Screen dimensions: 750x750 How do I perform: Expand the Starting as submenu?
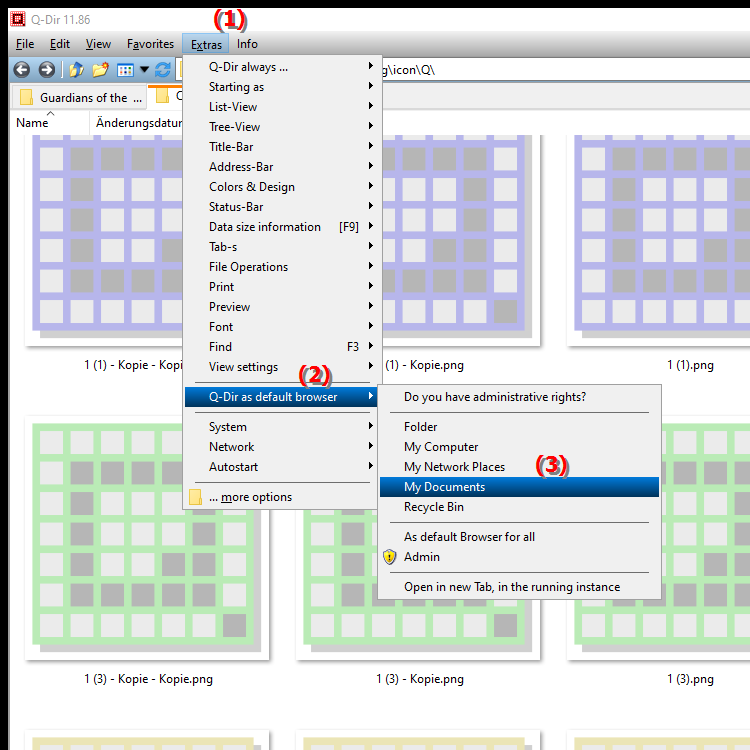(x=282, y=87)
